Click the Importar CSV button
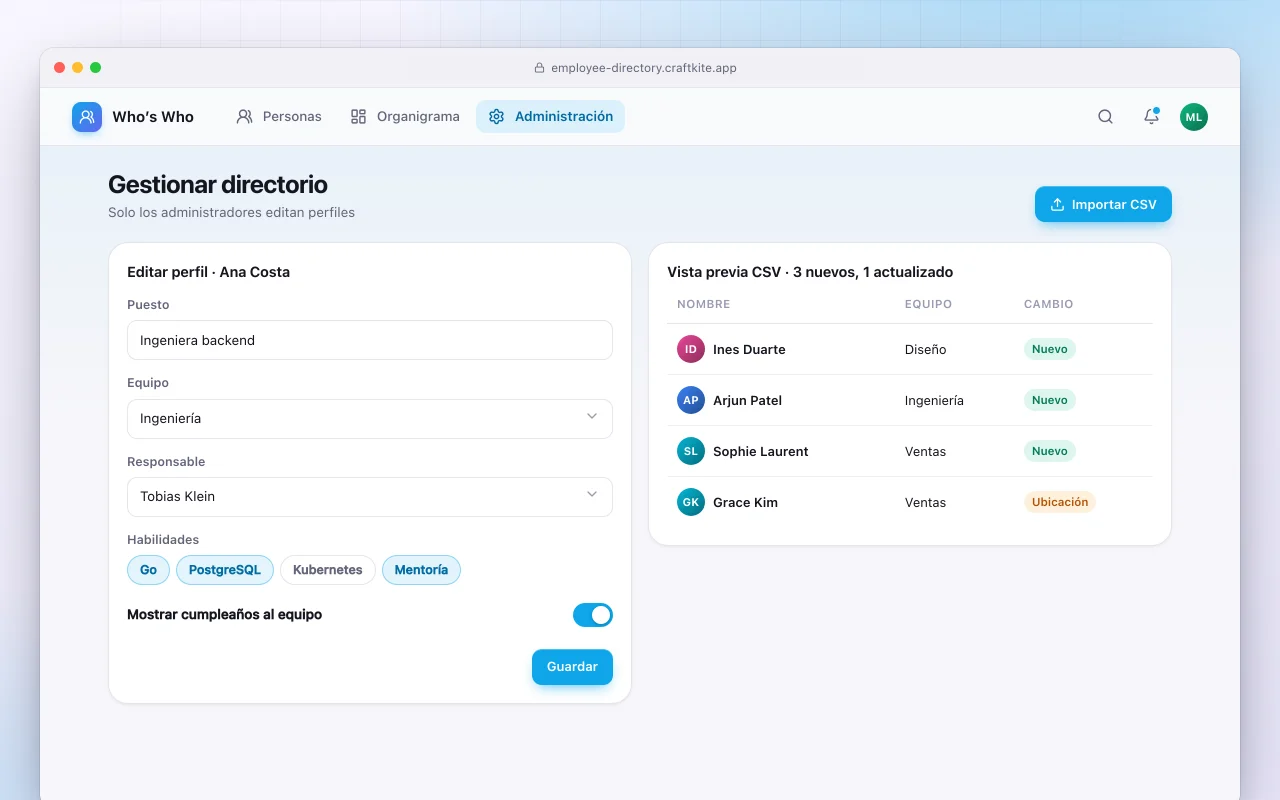The image size is (1280, 800). [1103, 204]
